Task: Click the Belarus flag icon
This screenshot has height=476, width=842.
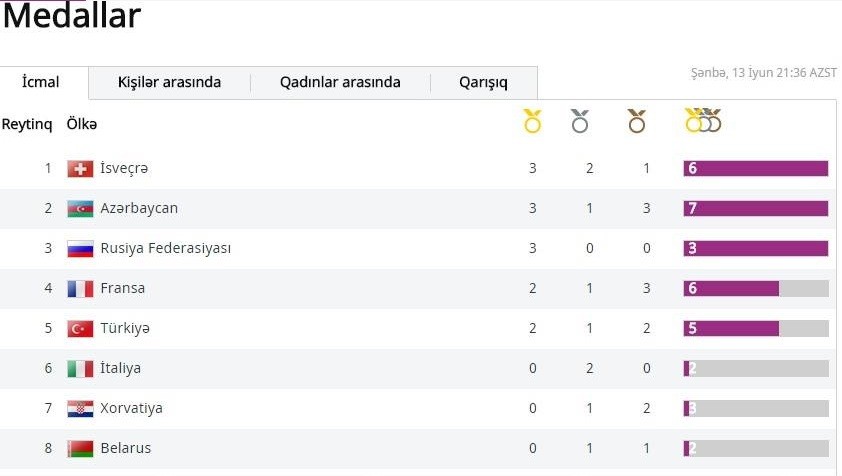Action: click(80, 448)
